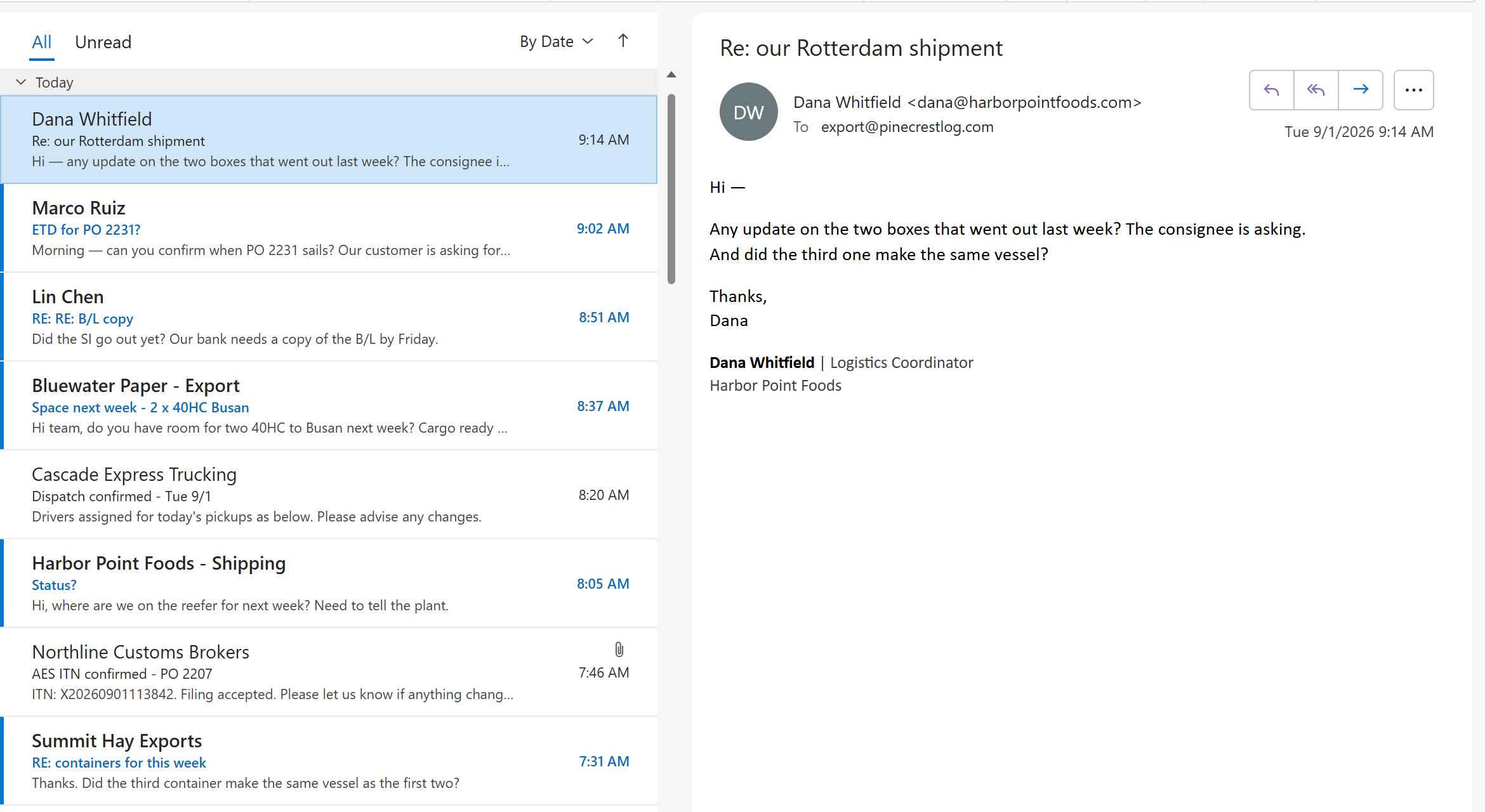Click the Forward arrow icon

click(x=1361, y=90)
